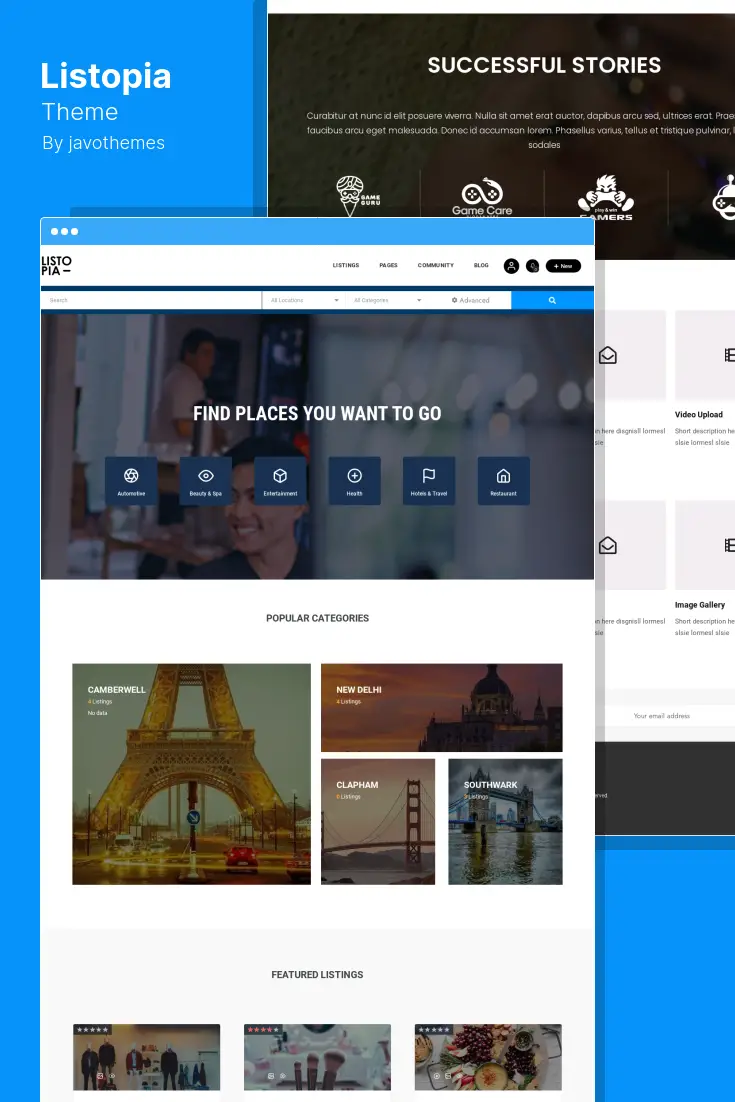Click the Game Care controller logo

(482, 197)
